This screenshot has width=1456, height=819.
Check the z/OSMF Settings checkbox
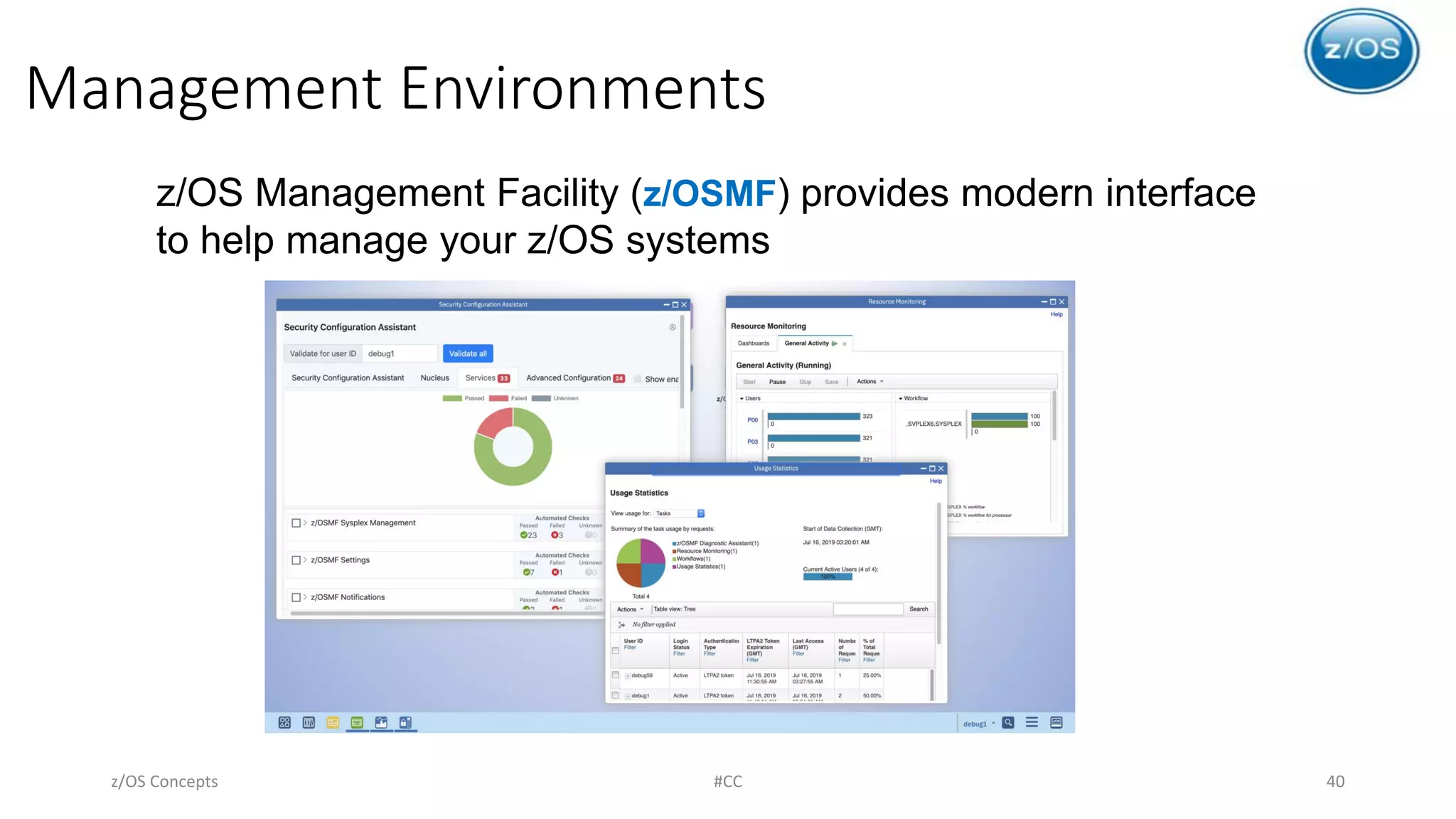296,560
